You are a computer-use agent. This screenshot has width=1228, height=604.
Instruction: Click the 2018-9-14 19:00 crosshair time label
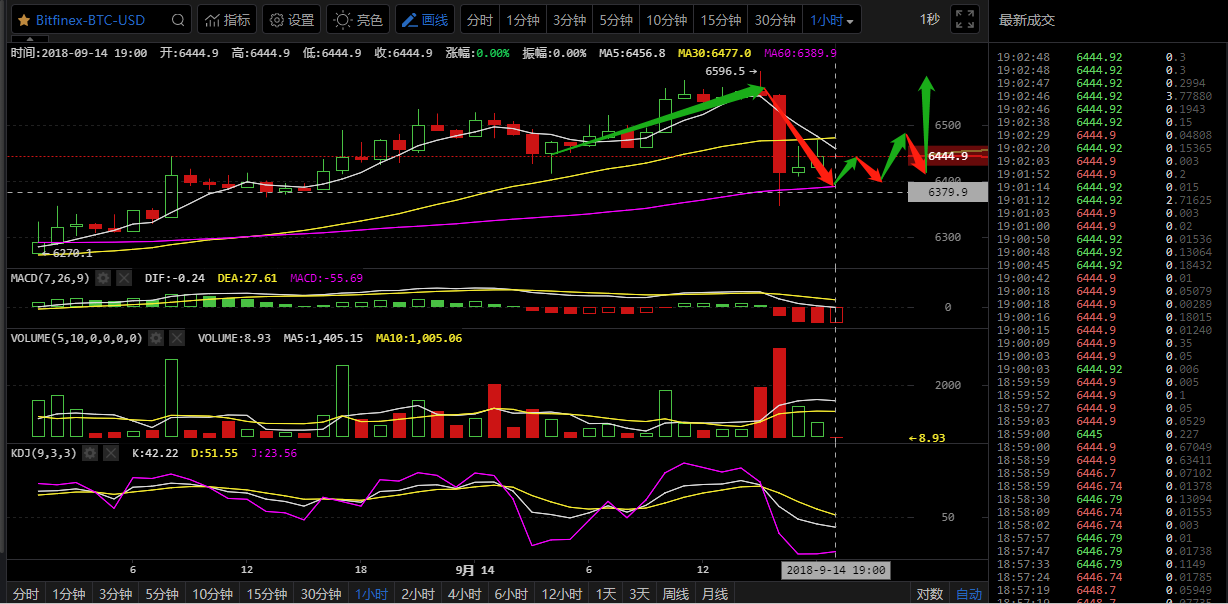836,570
